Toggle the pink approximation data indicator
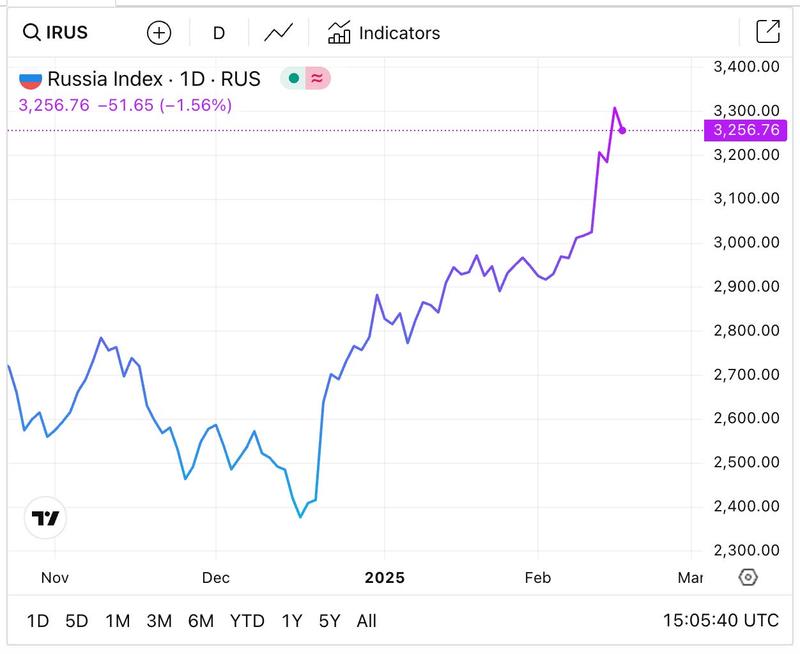Image resolution: width=800 pixels, height=654 pixels. coord(317,78)
